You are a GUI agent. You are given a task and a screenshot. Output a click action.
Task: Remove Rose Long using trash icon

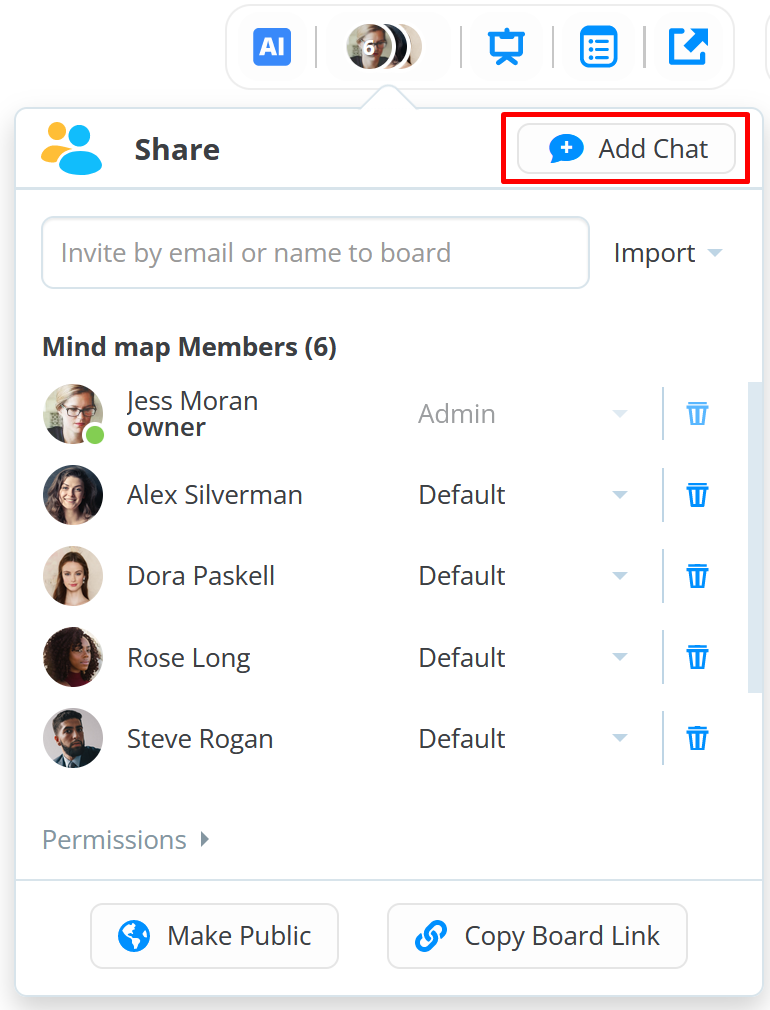[x=697, y=657]
